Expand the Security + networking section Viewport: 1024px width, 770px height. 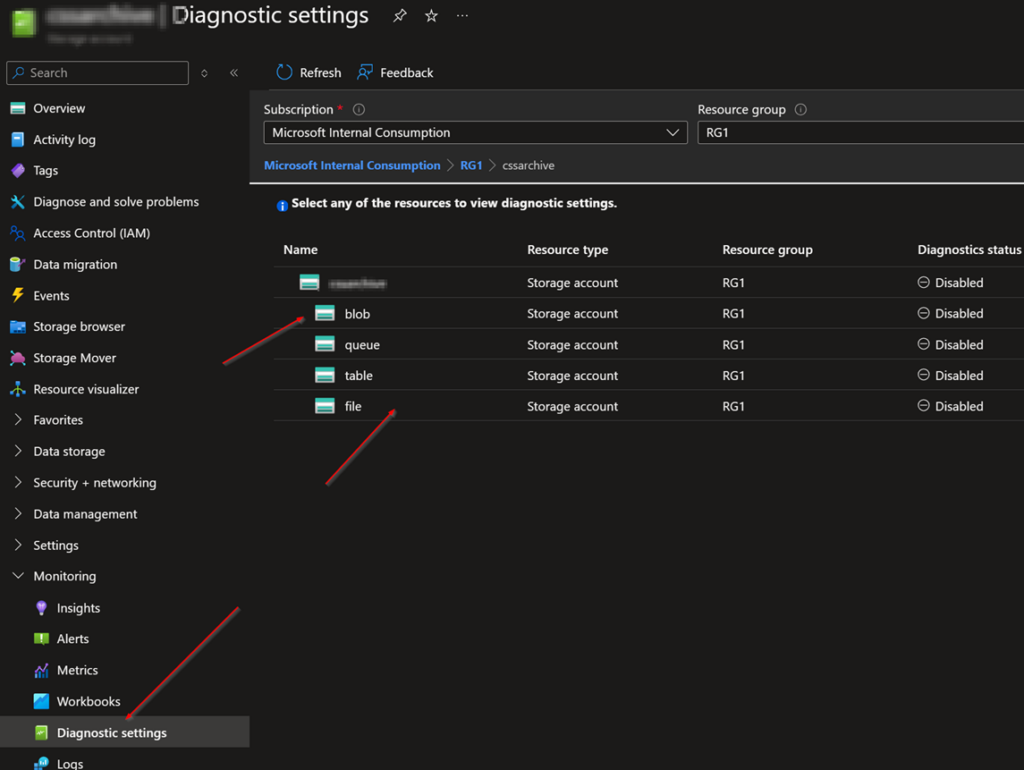click(x=18, y=483)
